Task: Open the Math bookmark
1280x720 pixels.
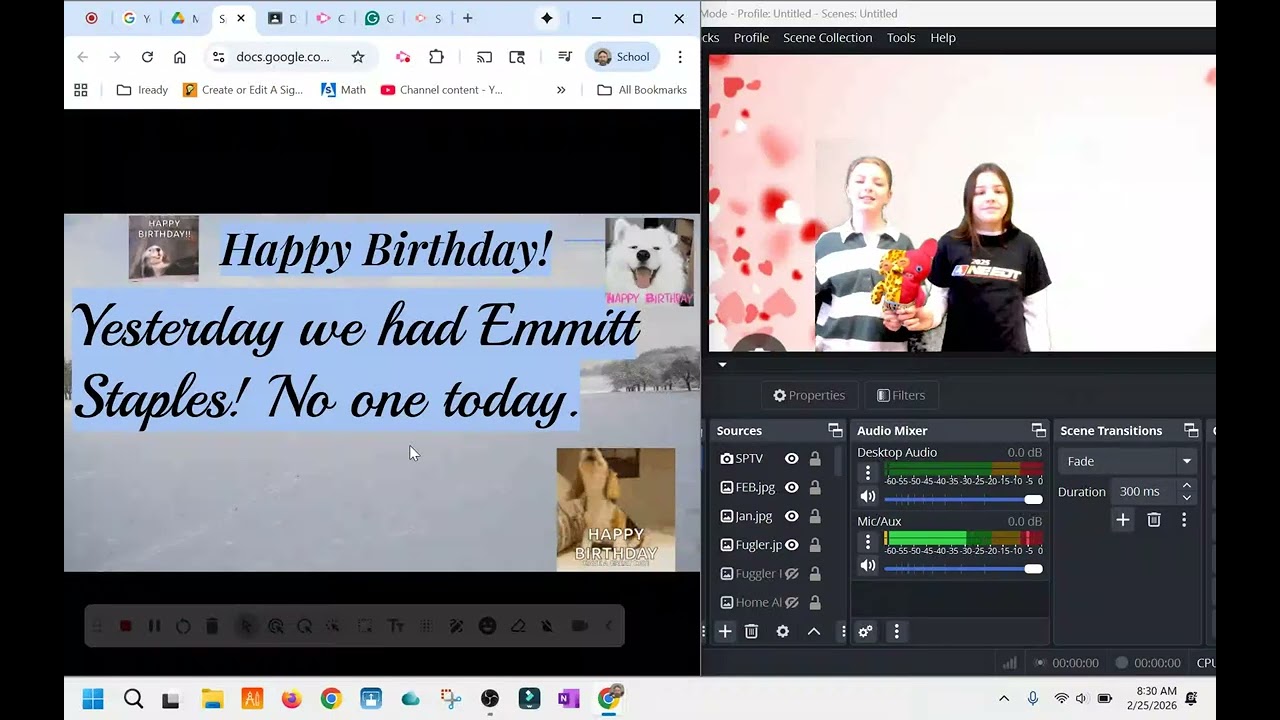Action: pos(343,90)
